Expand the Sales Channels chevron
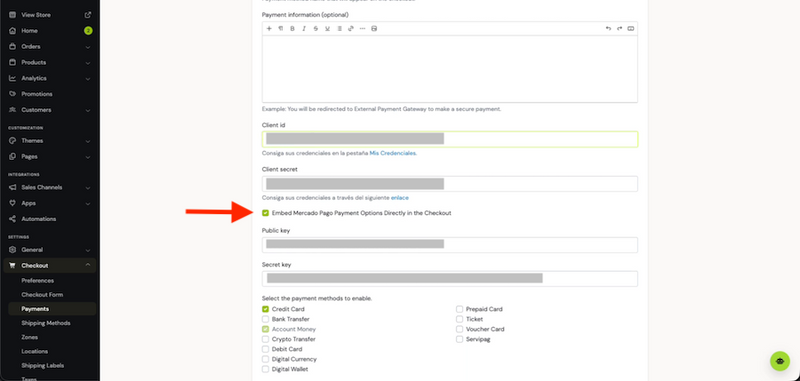 pyautogui.click(x=88, y=188)
